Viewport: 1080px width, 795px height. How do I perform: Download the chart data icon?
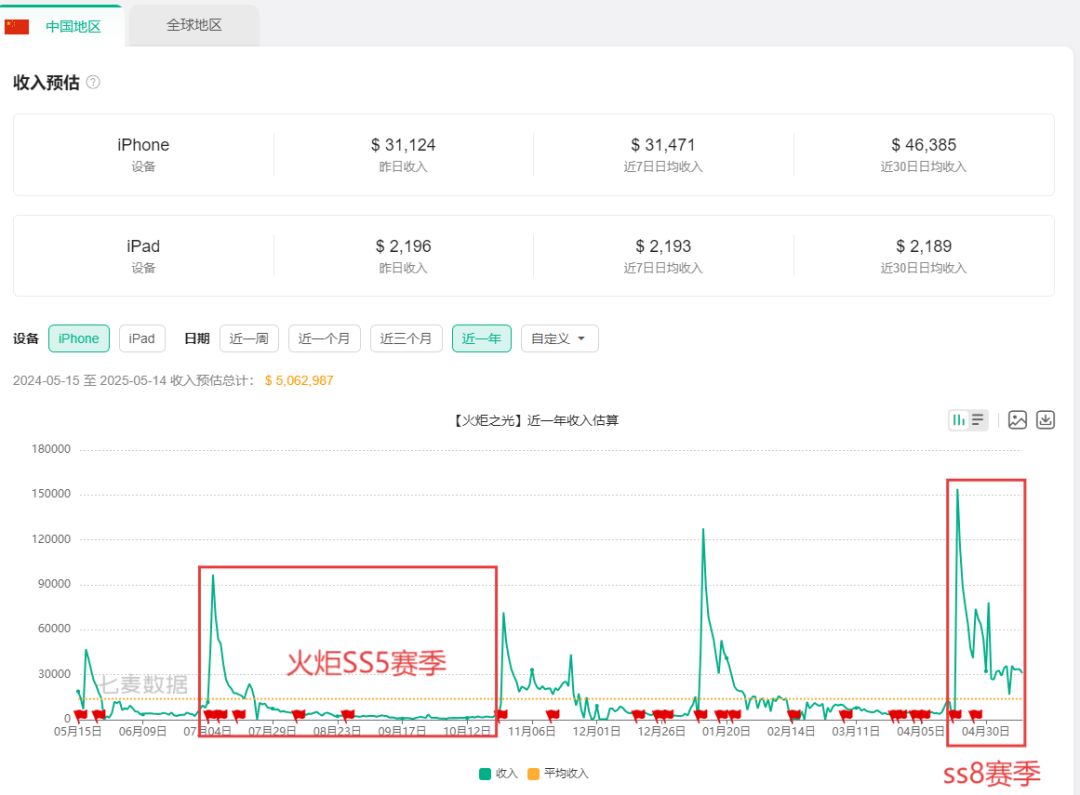pos(1046,420)
